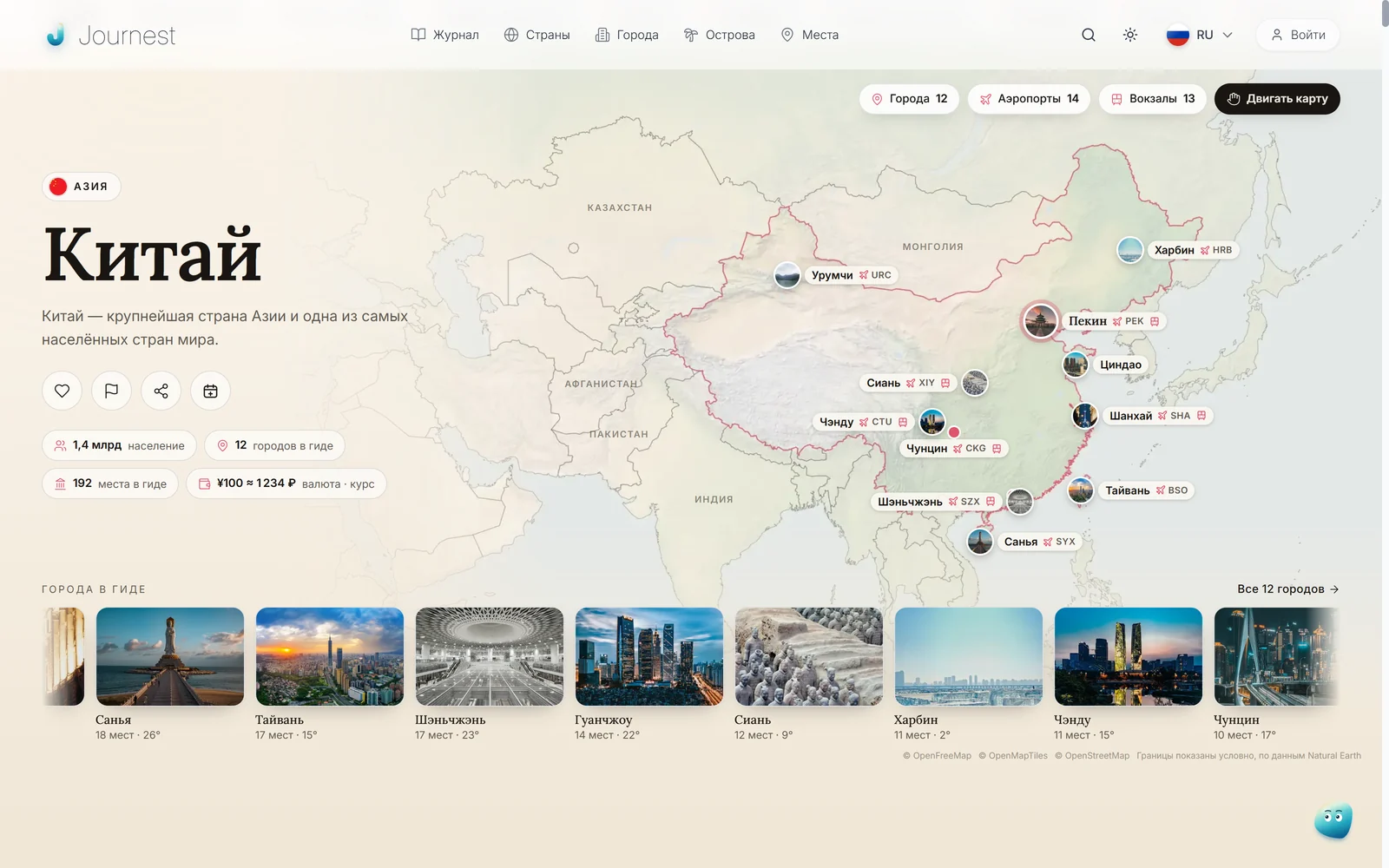Screen dimensions: 1389x868
Task: Click Тайвань city photo on map
Action: coord(1081,490)
